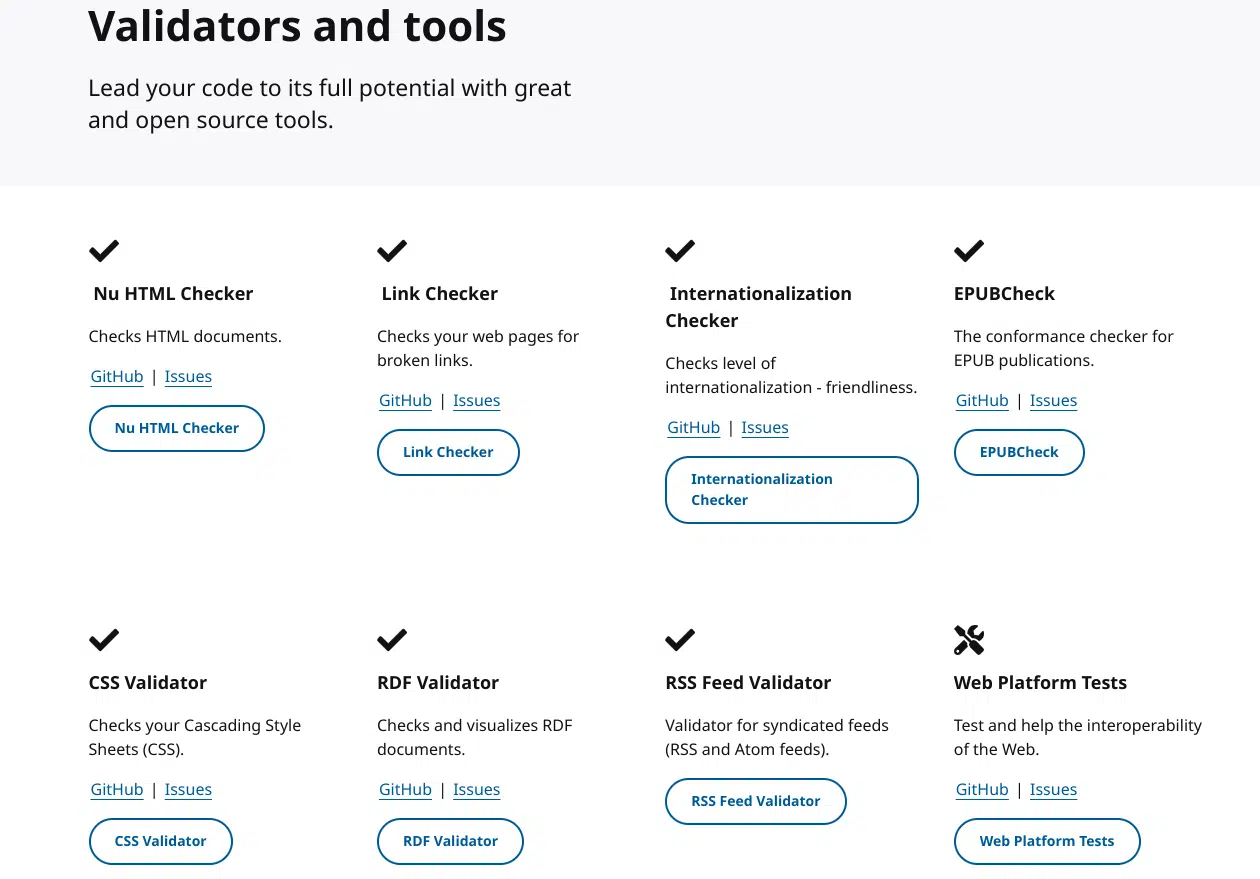
Task: Open the RSS Feed Validator button
Action: tap(756, 801)
